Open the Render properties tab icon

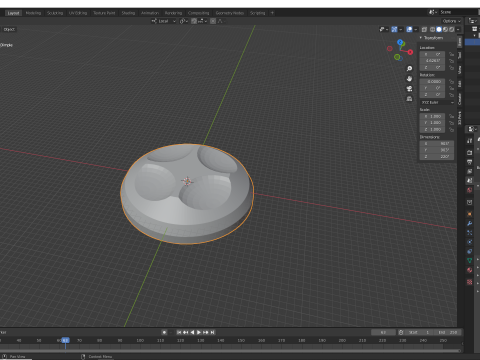click(469, 153)
